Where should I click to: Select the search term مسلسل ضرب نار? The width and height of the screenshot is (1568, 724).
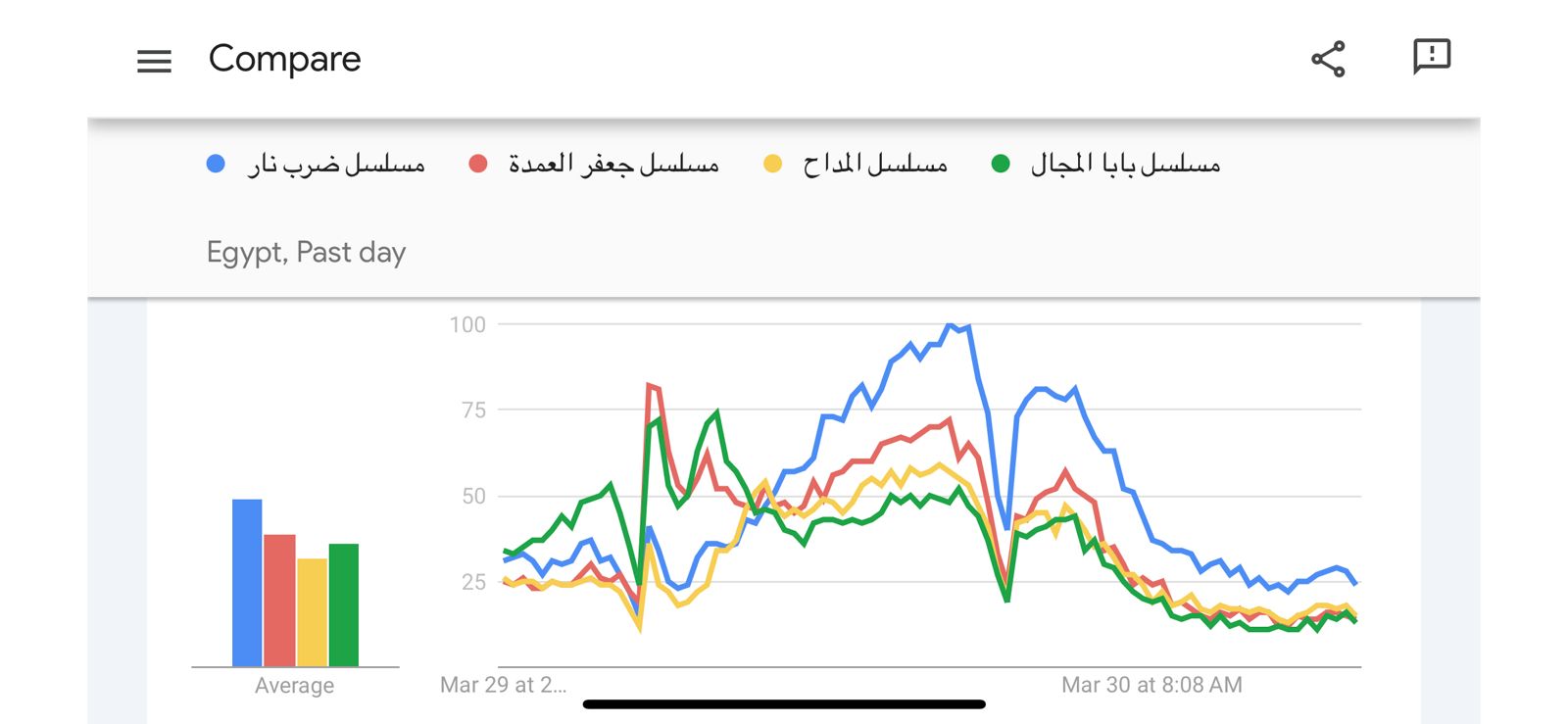pos(336,164)
